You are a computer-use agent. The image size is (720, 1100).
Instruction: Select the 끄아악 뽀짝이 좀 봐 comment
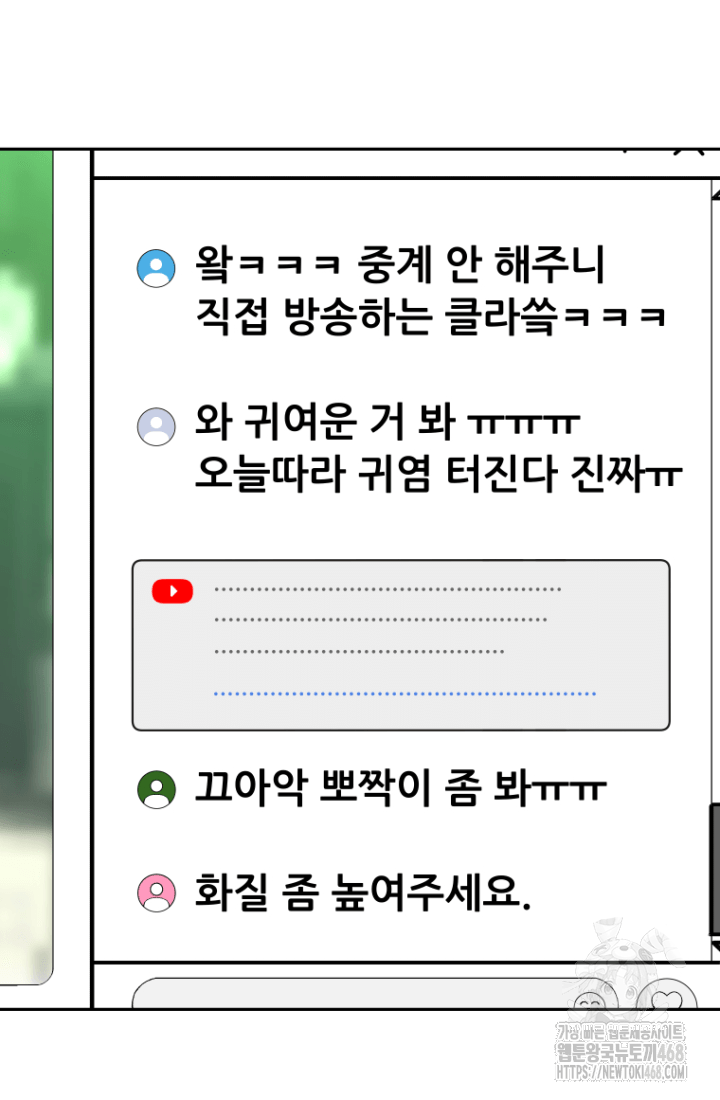[400, 787]
